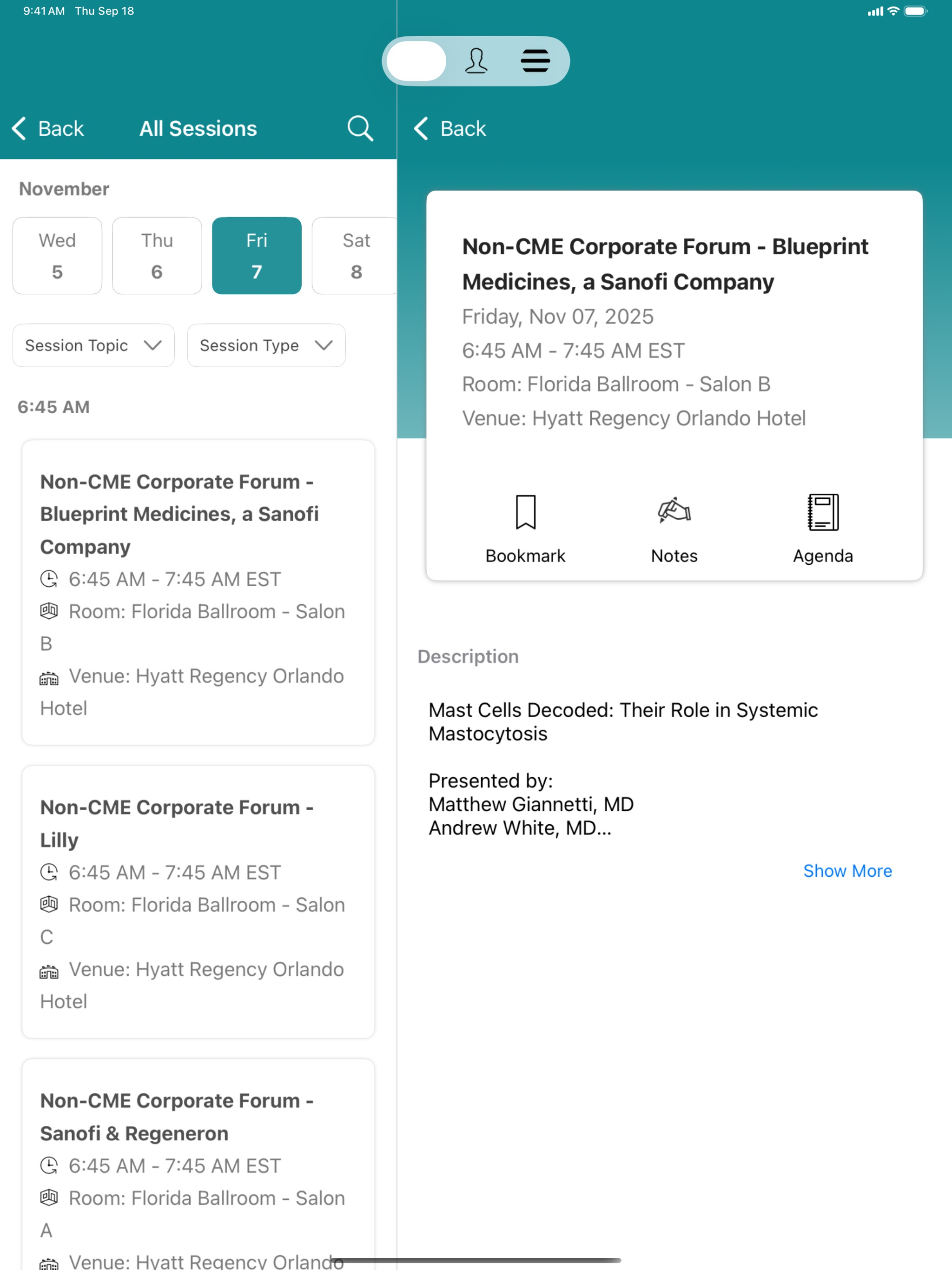This screenshot has height=1270, width=952.
Task: Open the Sanofi & Regeneron session card
Action: (198, 1164)
